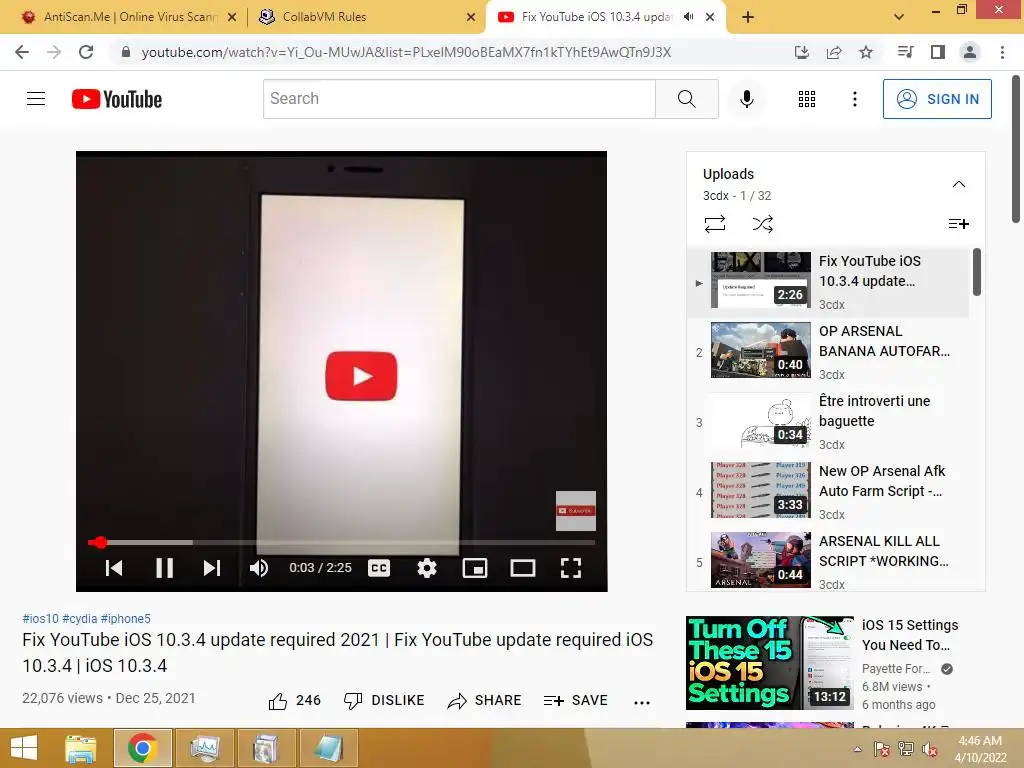The width and height of the screenshot is (1024, 768).
Task: Open the SHARE dialog
Action: click(x=485, y=701)
